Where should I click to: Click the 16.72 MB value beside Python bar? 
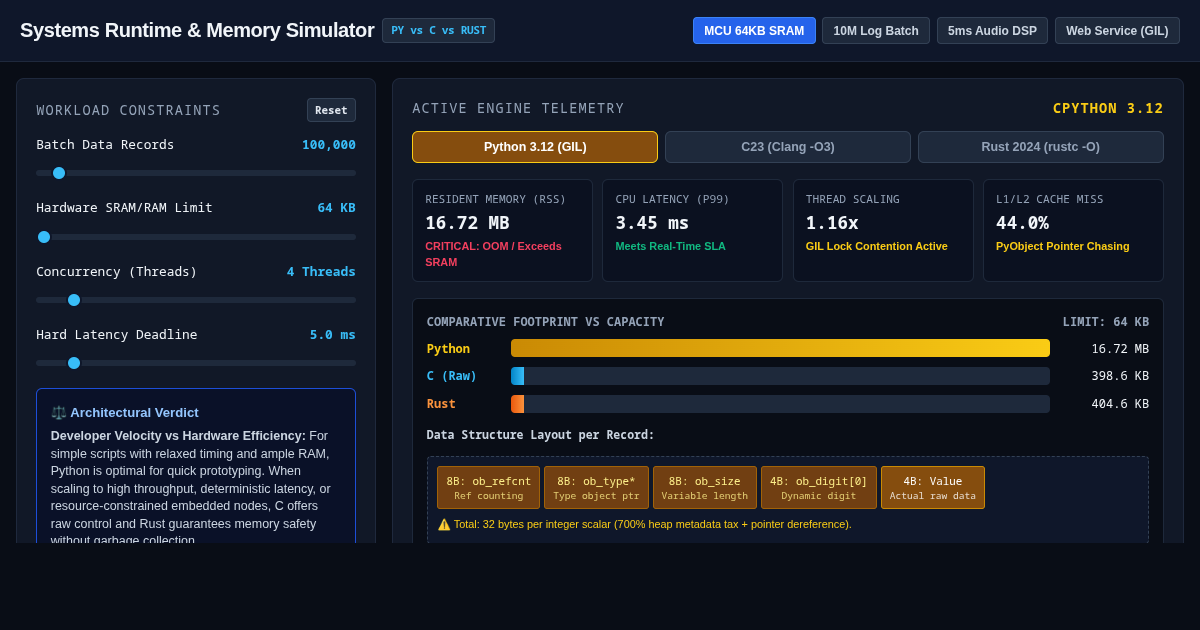click(1120, 349)
